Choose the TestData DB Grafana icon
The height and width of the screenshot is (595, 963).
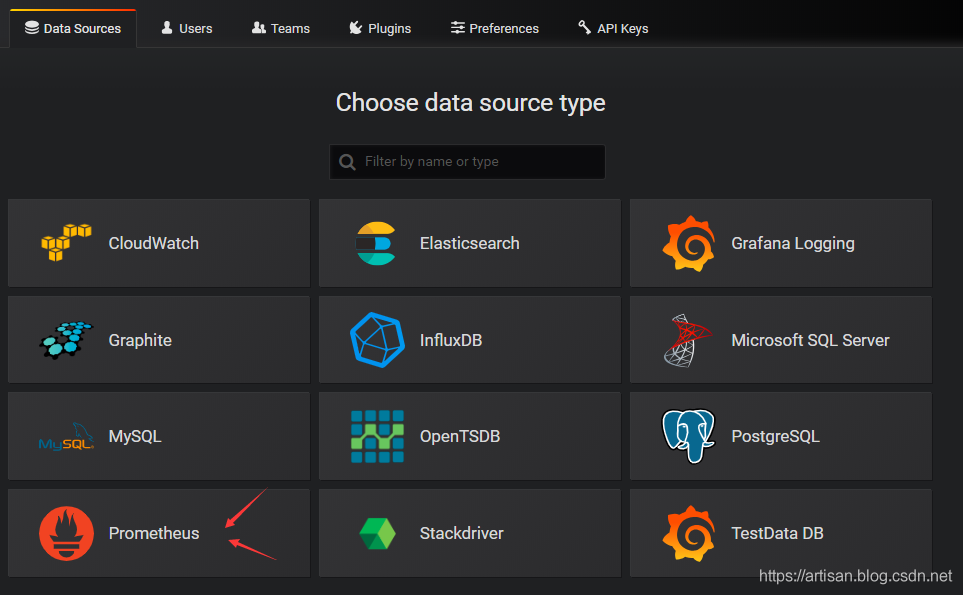click(688, 534)
